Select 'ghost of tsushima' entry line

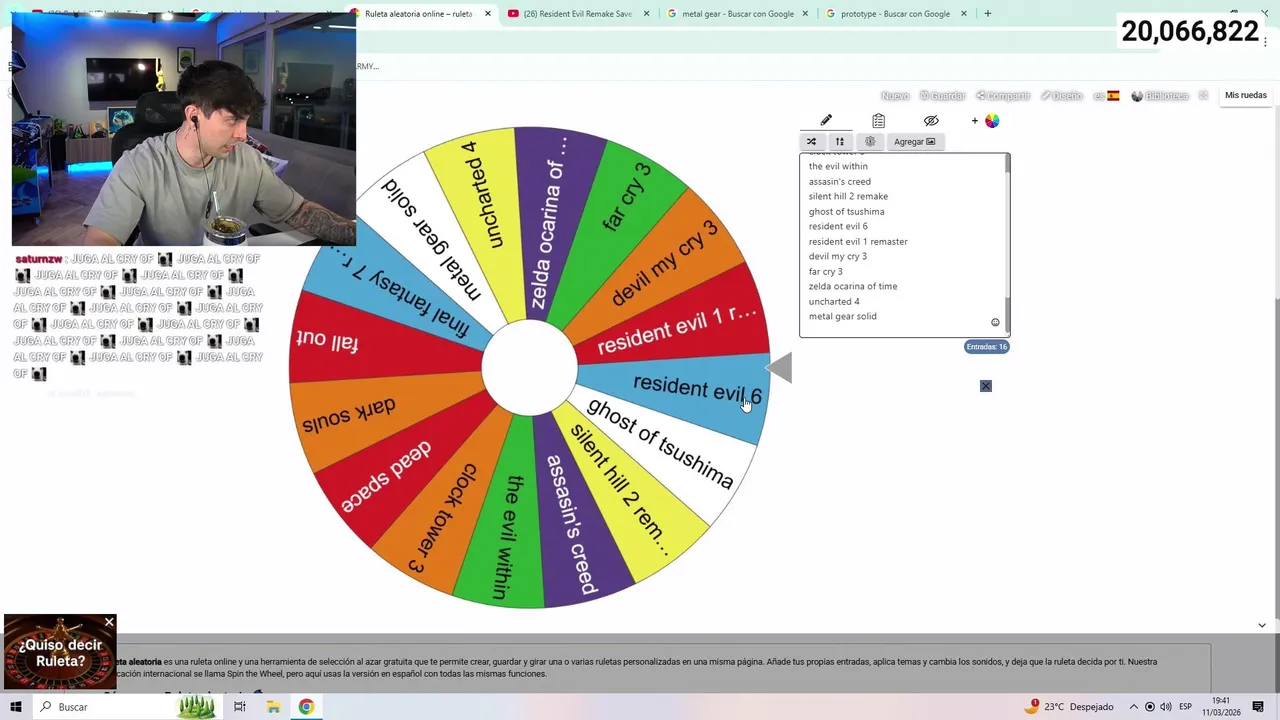[x=846, y=211]
